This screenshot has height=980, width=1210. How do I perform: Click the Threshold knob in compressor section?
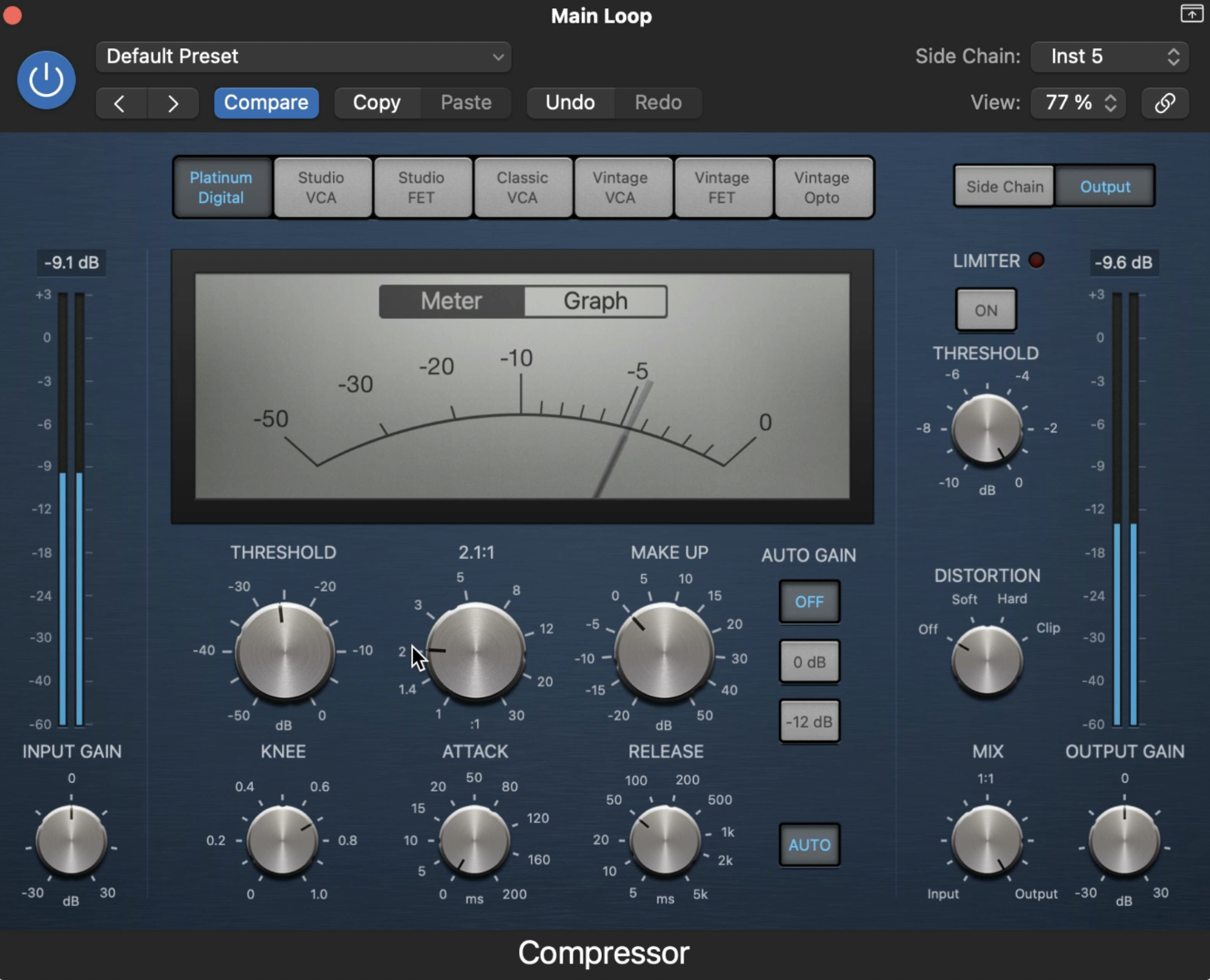point(284,651)
